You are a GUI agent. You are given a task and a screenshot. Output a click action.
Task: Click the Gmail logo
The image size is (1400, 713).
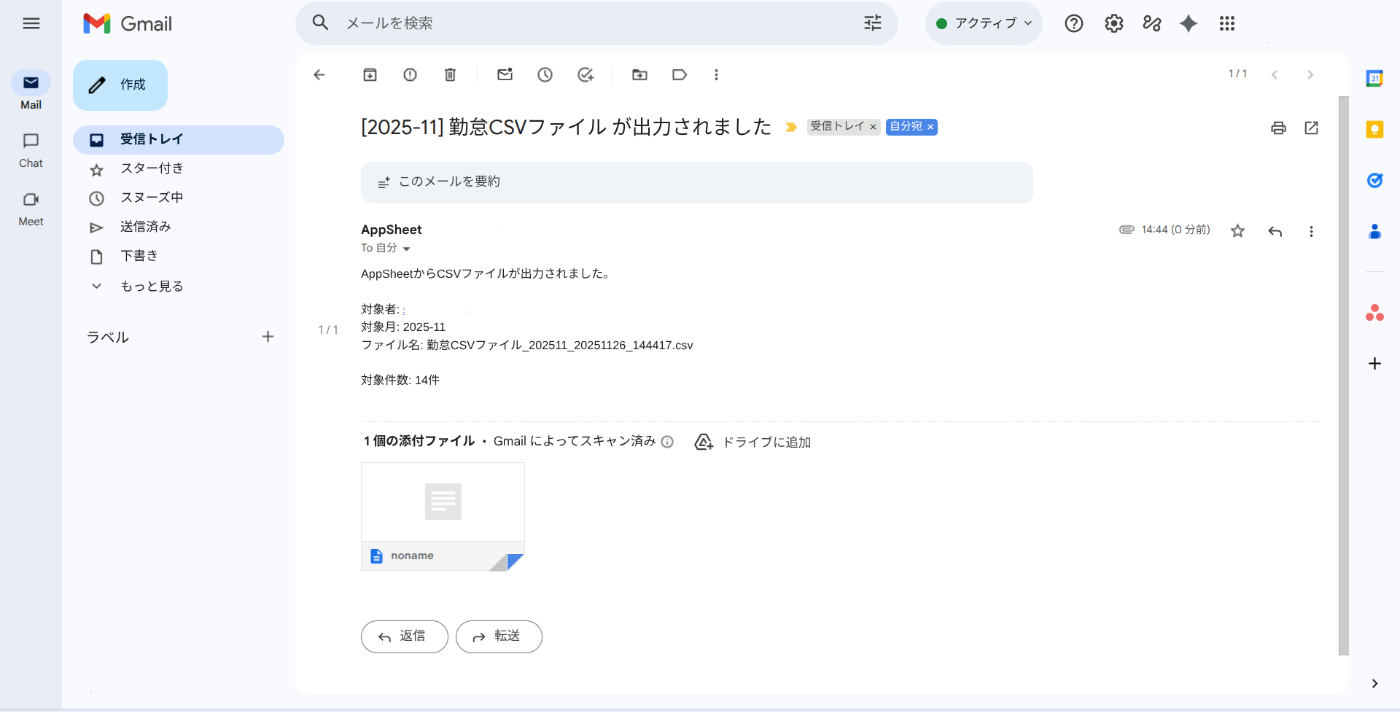pos(127,23)
